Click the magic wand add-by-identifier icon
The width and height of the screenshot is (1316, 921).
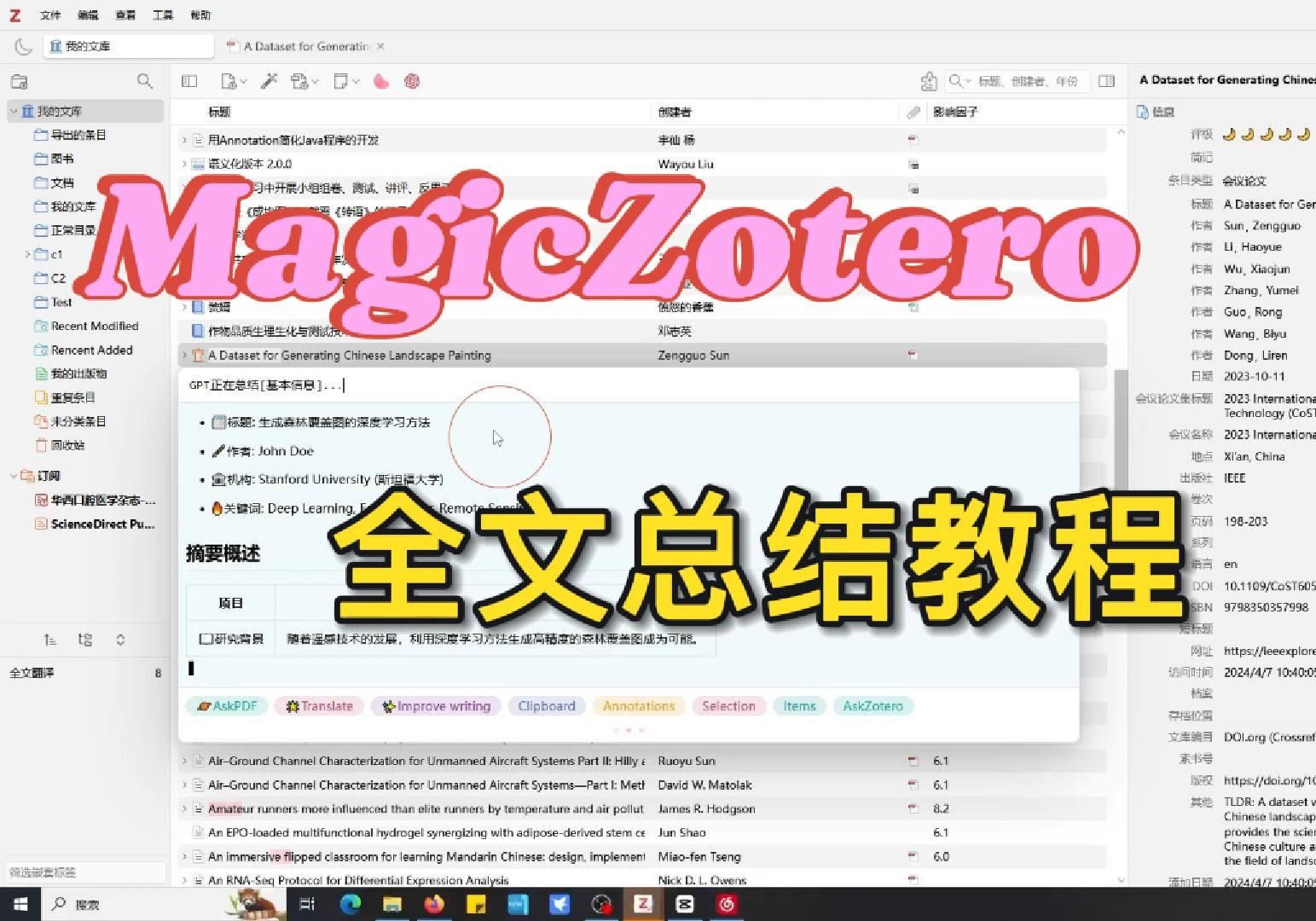tap(269, 81)
